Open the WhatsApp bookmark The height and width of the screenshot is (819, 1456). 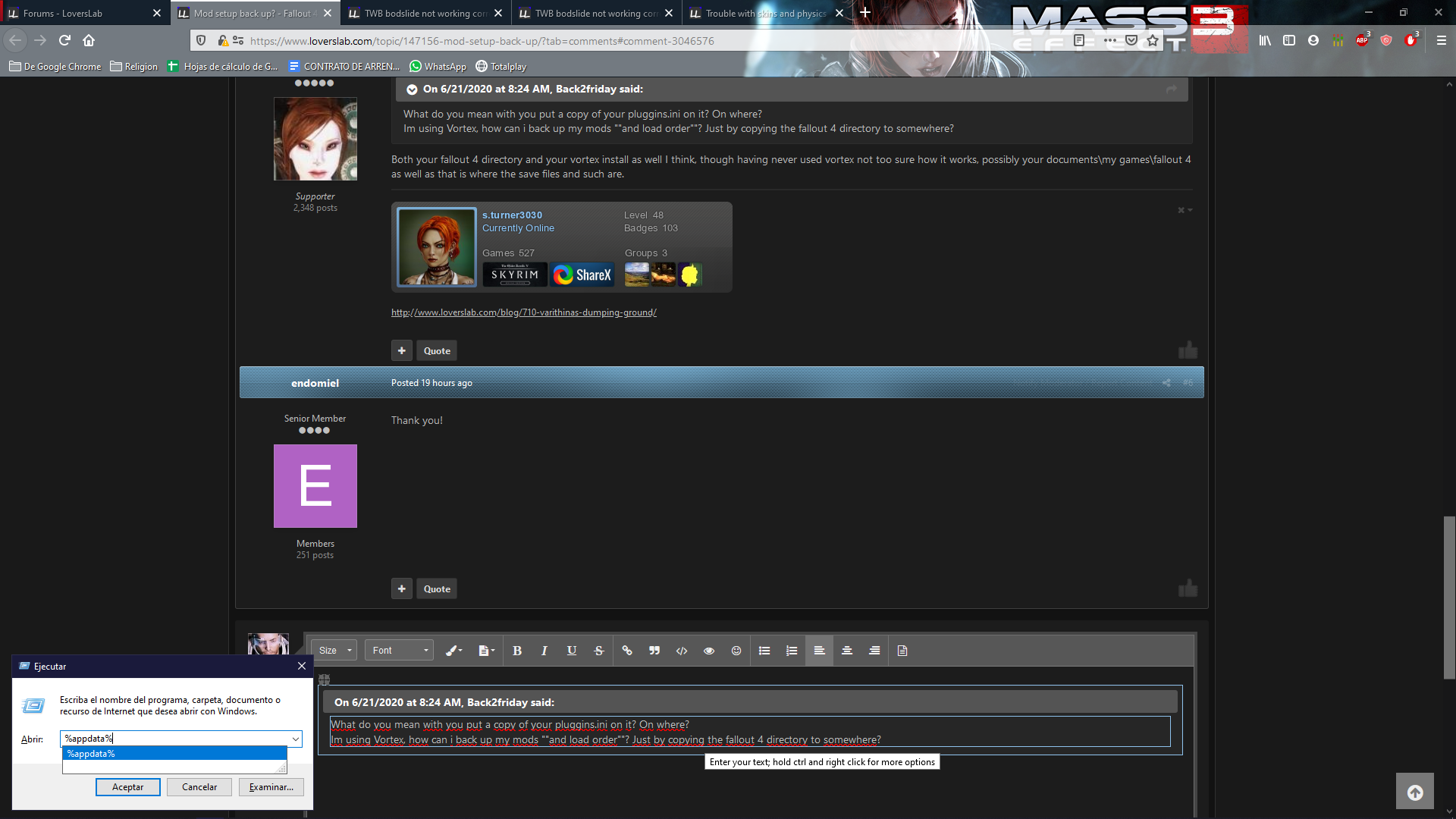438,67
